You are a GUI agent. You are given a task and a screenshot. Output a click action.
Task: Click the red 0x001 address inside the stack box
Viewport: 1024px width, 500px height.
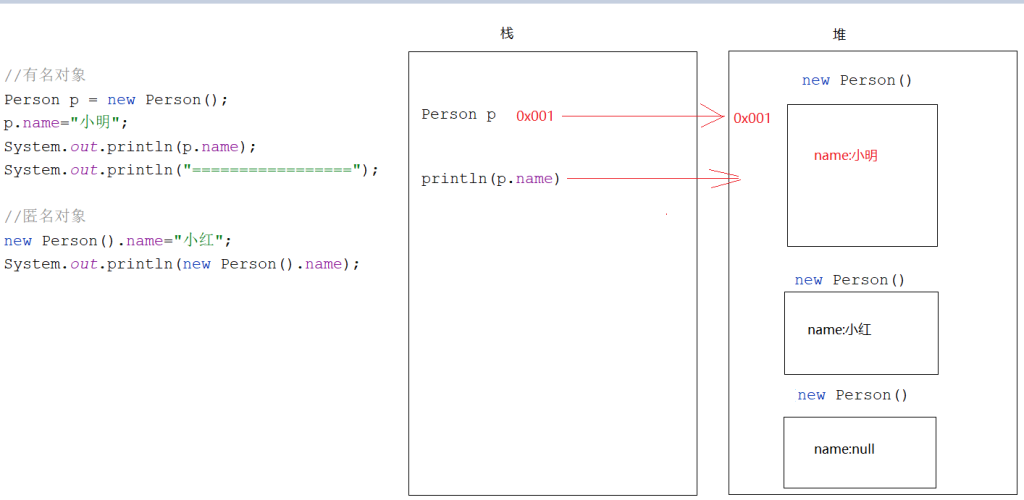(535, 116)
